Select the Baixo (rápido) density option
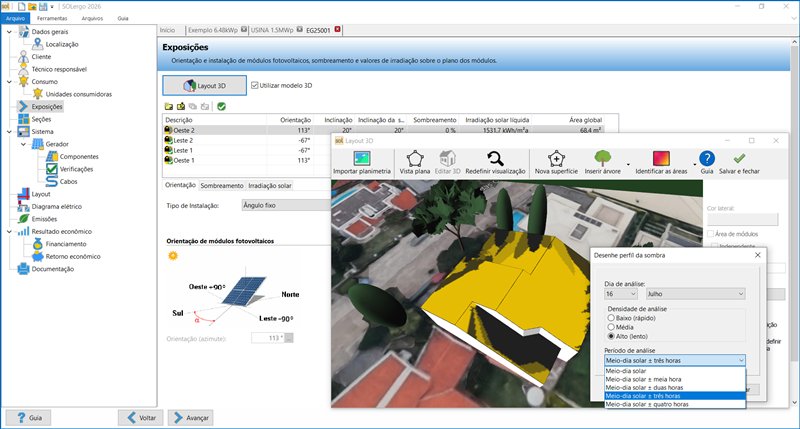Screen dimensions: 800x429 [611, 317]
